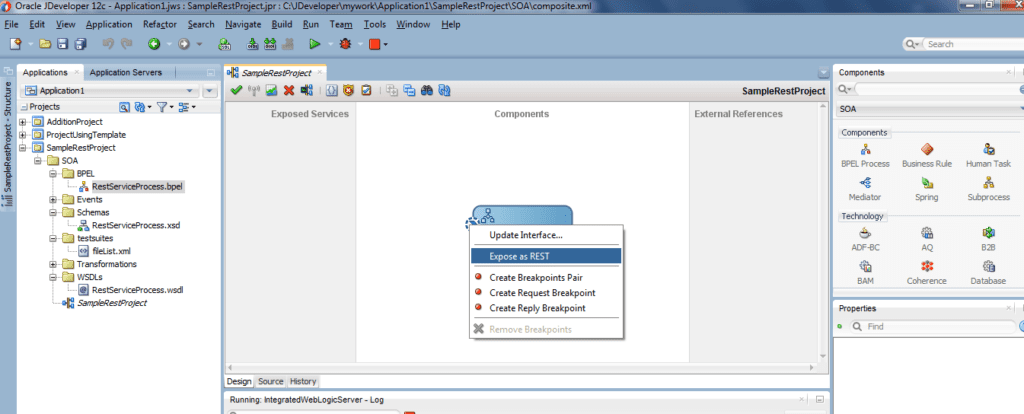Click the search icon in Projects header

124,106
